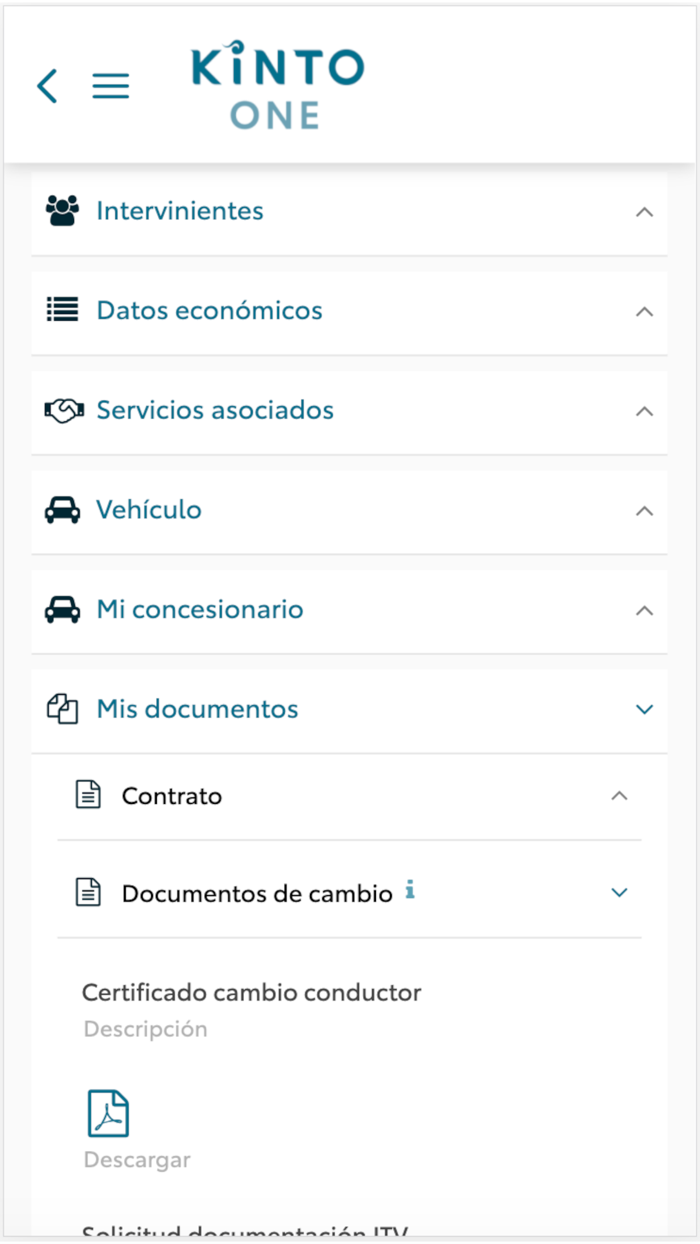The image size is (700, 1244).
Task: Open the Certificado cambio conductor PDF icon
Action: pos(108,1112)
